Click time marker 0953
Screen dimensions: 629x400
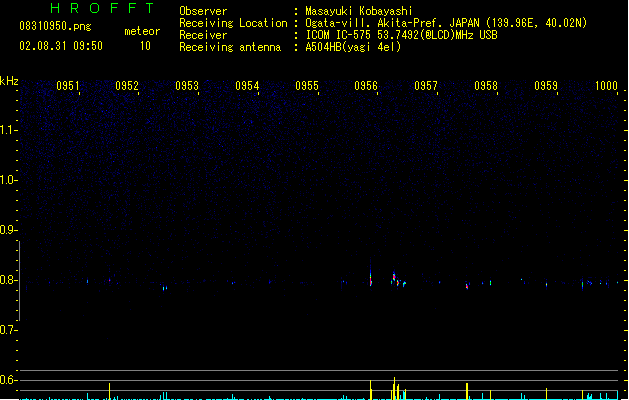pos(187,86)
